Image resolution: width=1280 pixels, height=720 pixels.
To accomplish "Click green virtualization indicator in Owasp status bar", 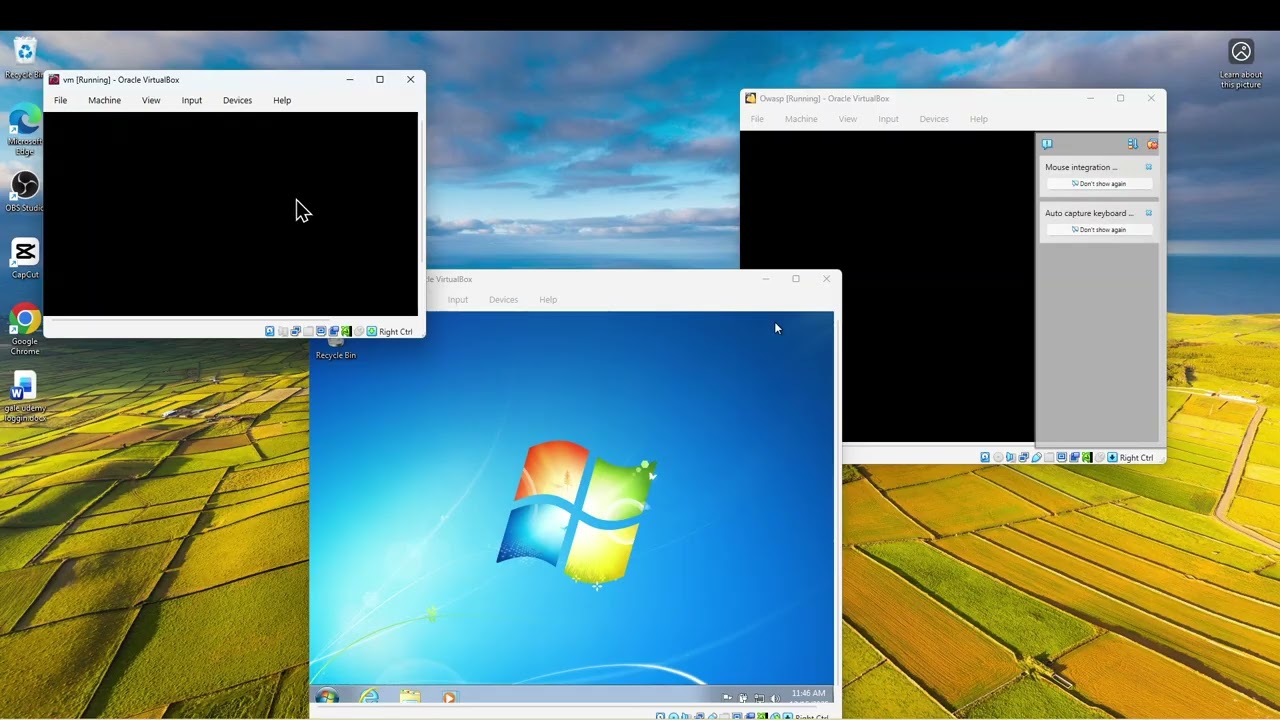I will coord(1087,457).
